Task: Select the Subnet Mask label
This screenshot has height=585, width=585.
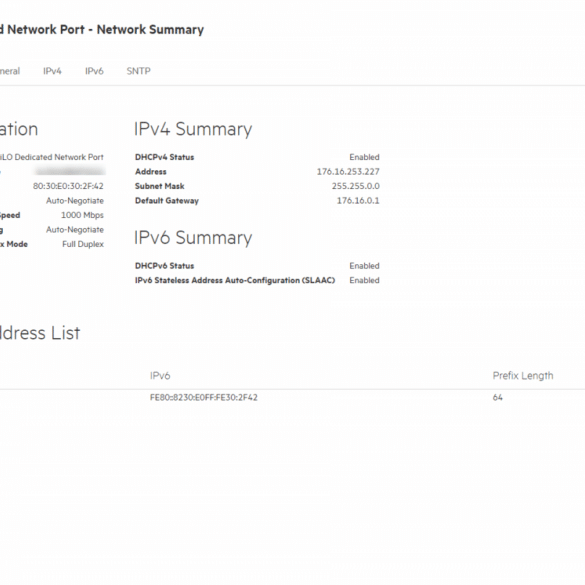Action: click(x=160, y=186)
